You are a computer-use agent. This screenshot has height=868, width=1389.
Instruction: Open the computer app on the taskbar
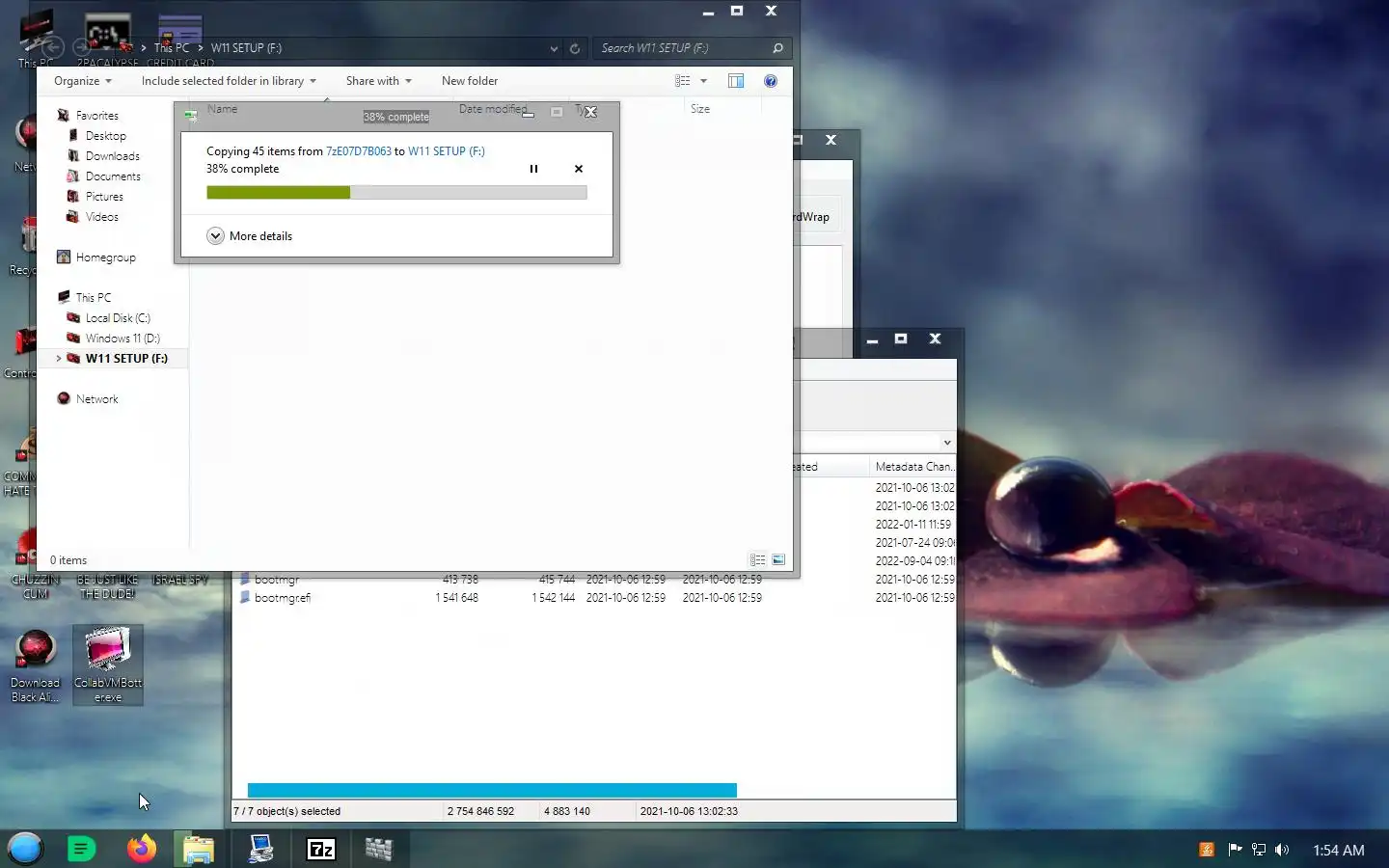coord(260,849)
